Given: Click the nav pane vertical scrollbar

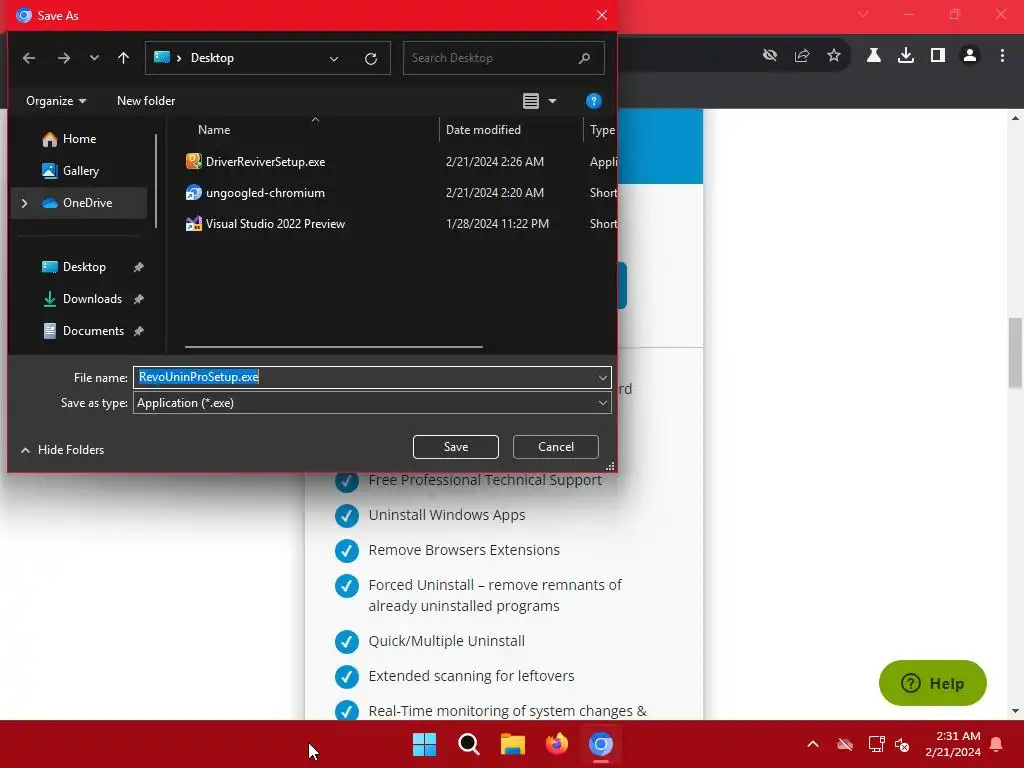Looking at the screenshot, I should click(x=156, y=181).
